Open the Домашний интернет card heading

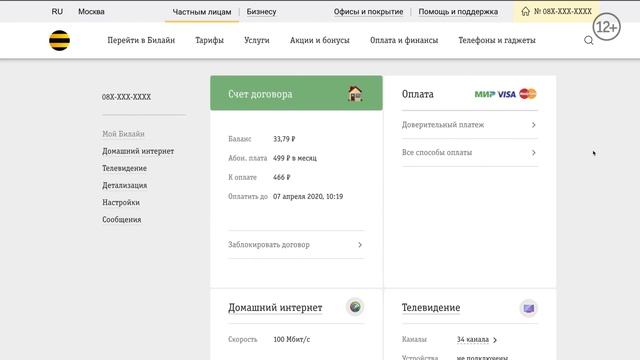(x=275, y=308)
